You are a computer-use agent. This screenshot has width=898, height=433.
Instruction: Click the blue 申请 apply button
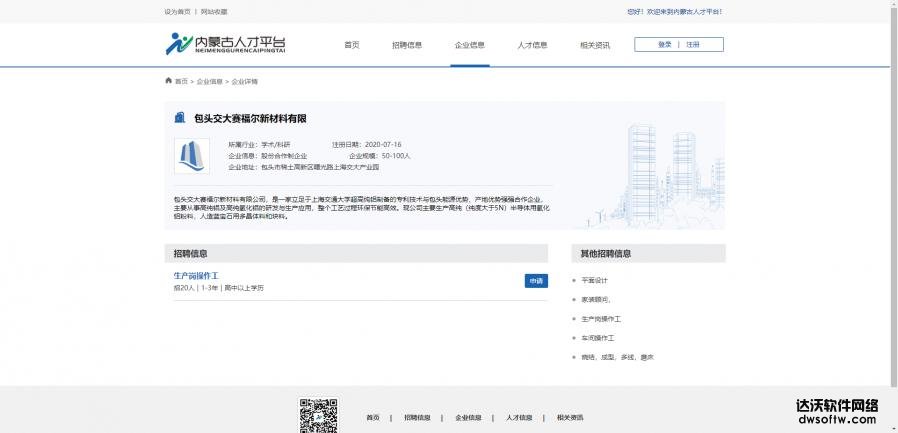pyautogui.click(x=536, y=281)
